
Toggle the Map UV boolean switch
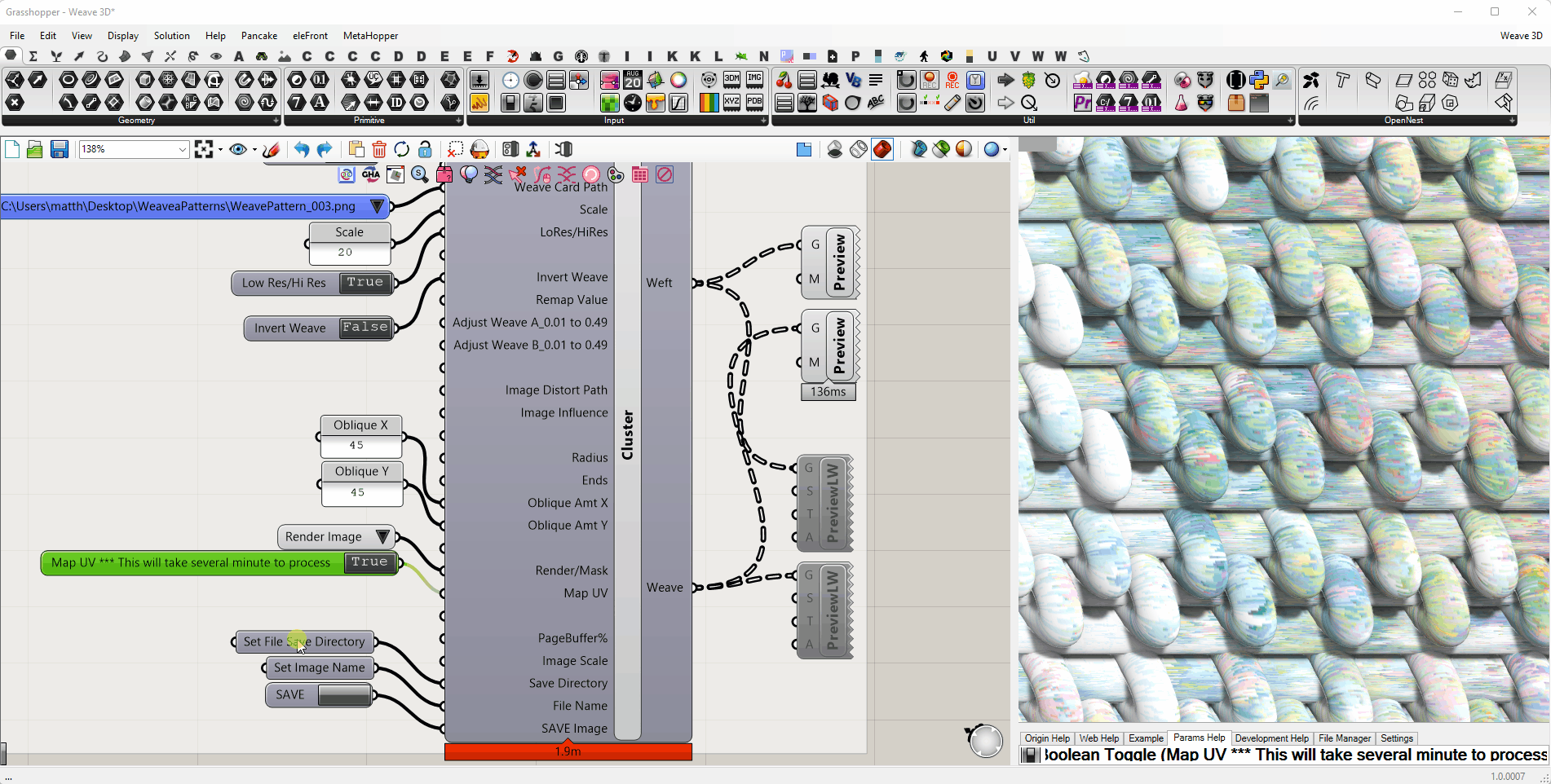(369, 562)
